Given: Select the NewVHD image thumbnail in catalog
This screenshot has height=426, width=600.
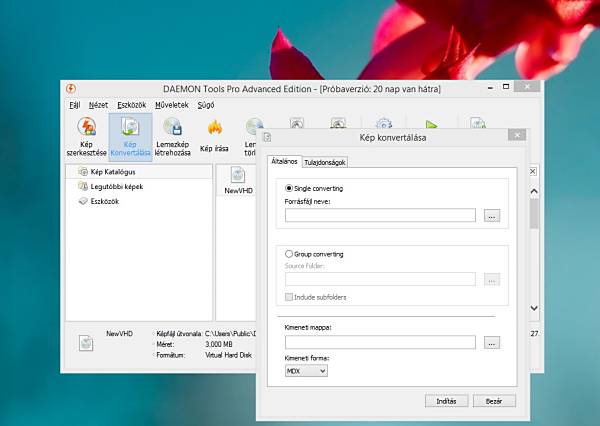Looking at the screenshot, I should 238,181.
